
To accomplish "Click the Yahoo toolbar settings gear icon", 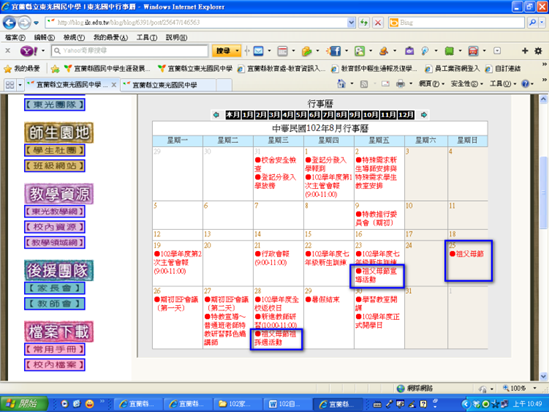I will click(538, 51).
